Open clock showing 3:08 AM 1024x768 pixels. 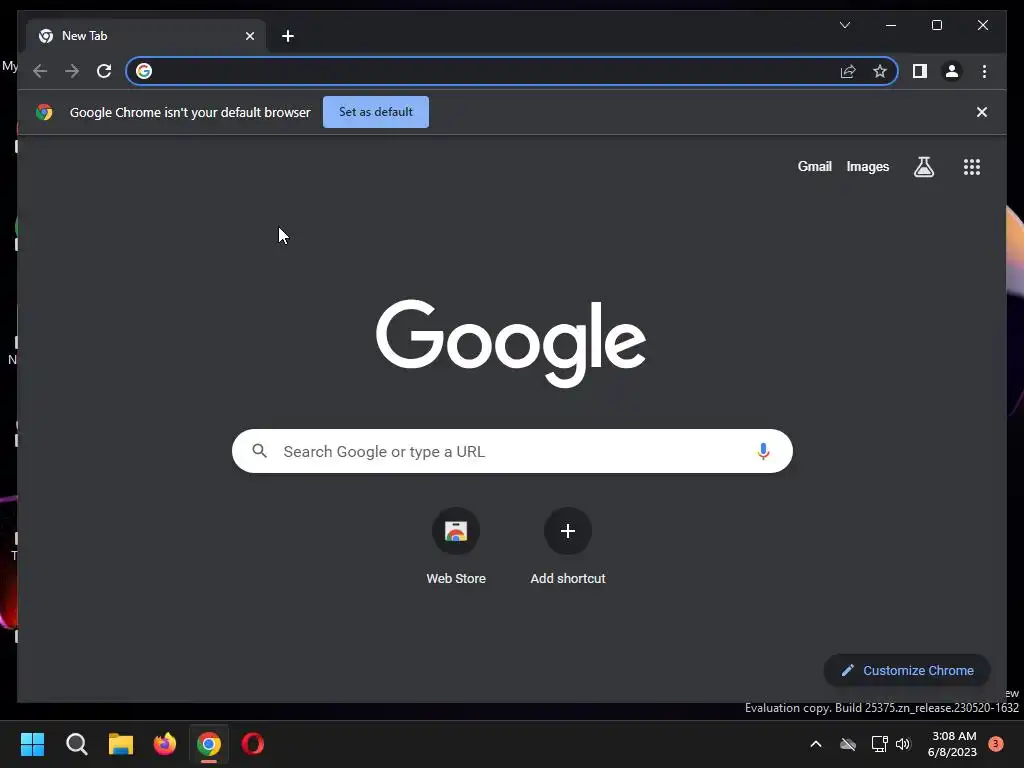point(952,744)
